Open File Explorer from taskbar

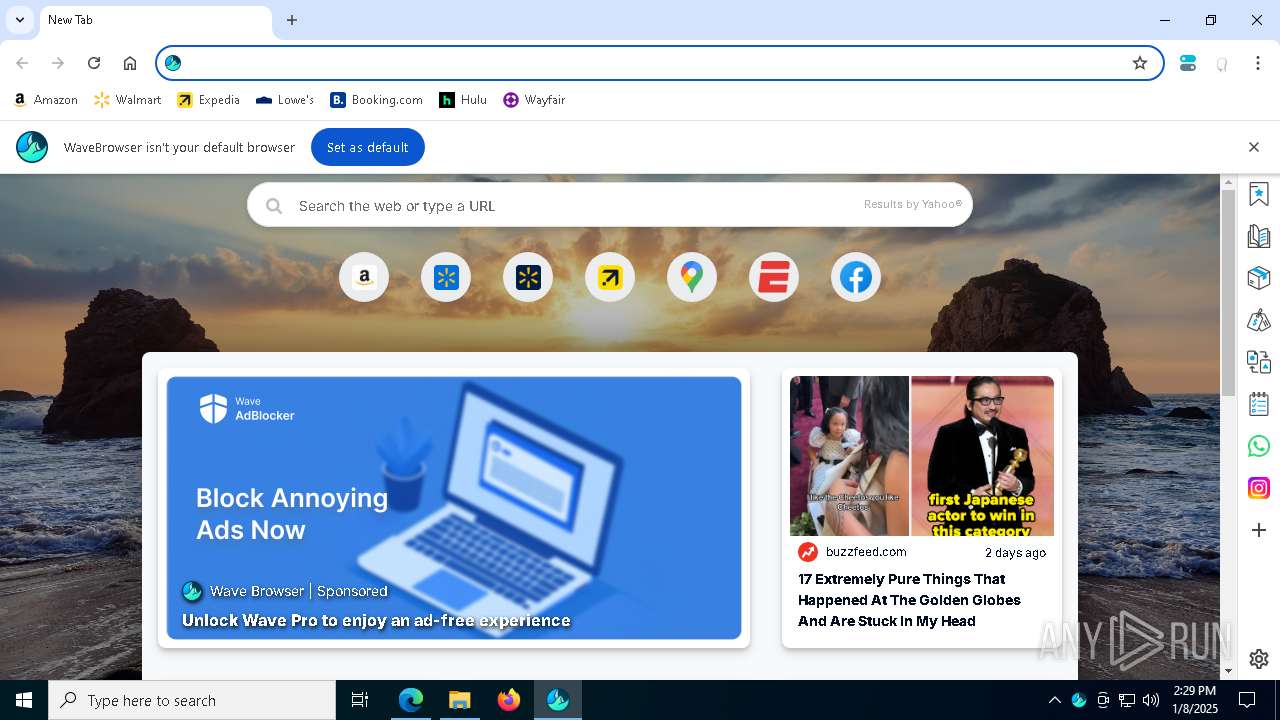[459, 700]
